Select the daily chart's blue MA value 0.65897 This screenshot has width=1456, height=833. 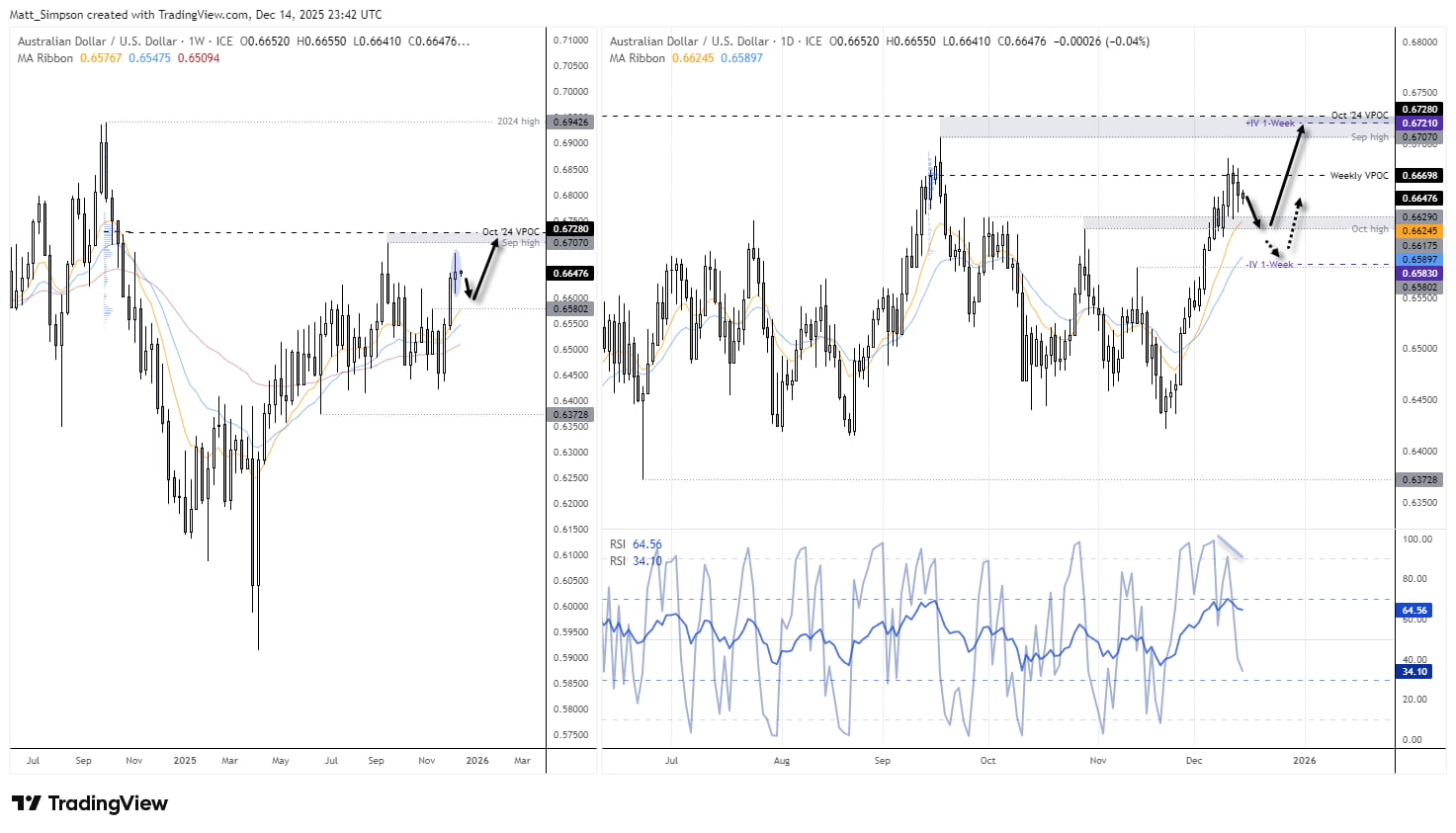click(x=742, y=58)
